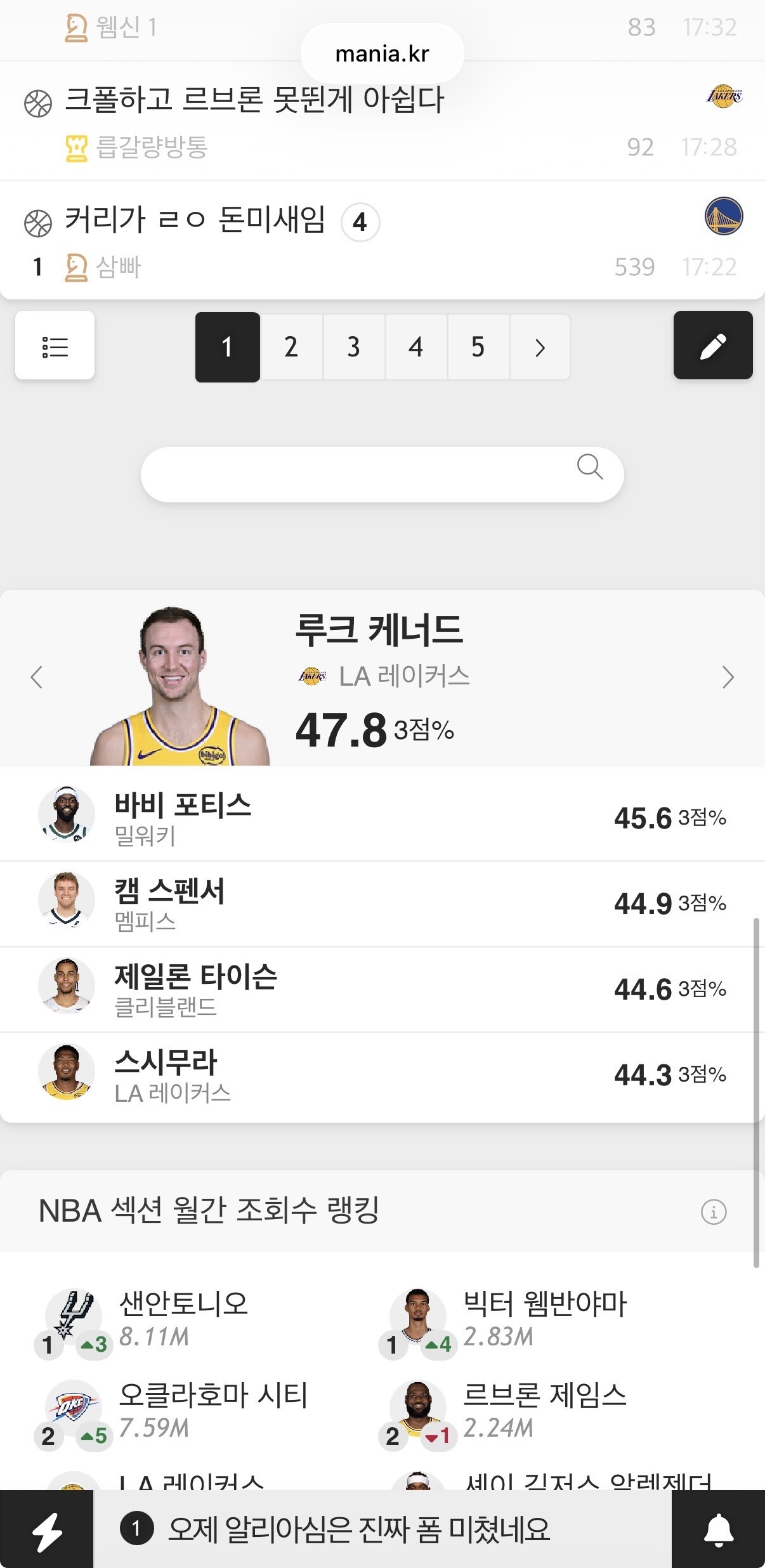This screenshot has width=765, height=1568.
Task: Open the list view menu icon
Action: [55, 346]
